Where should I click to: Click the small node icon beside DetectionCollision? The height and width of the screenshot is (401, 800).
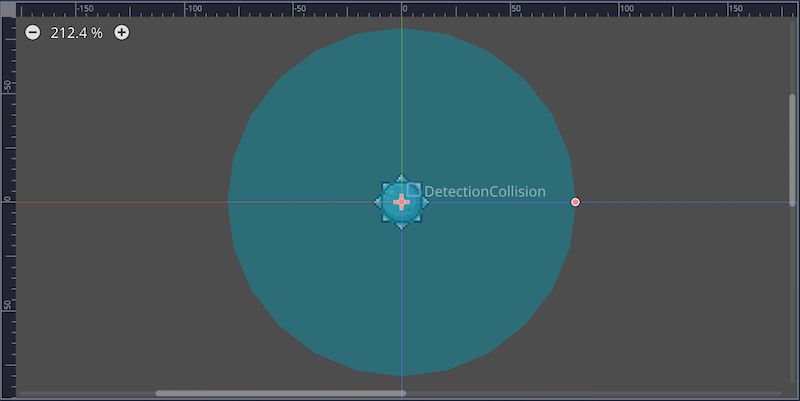tap(413, 190)
